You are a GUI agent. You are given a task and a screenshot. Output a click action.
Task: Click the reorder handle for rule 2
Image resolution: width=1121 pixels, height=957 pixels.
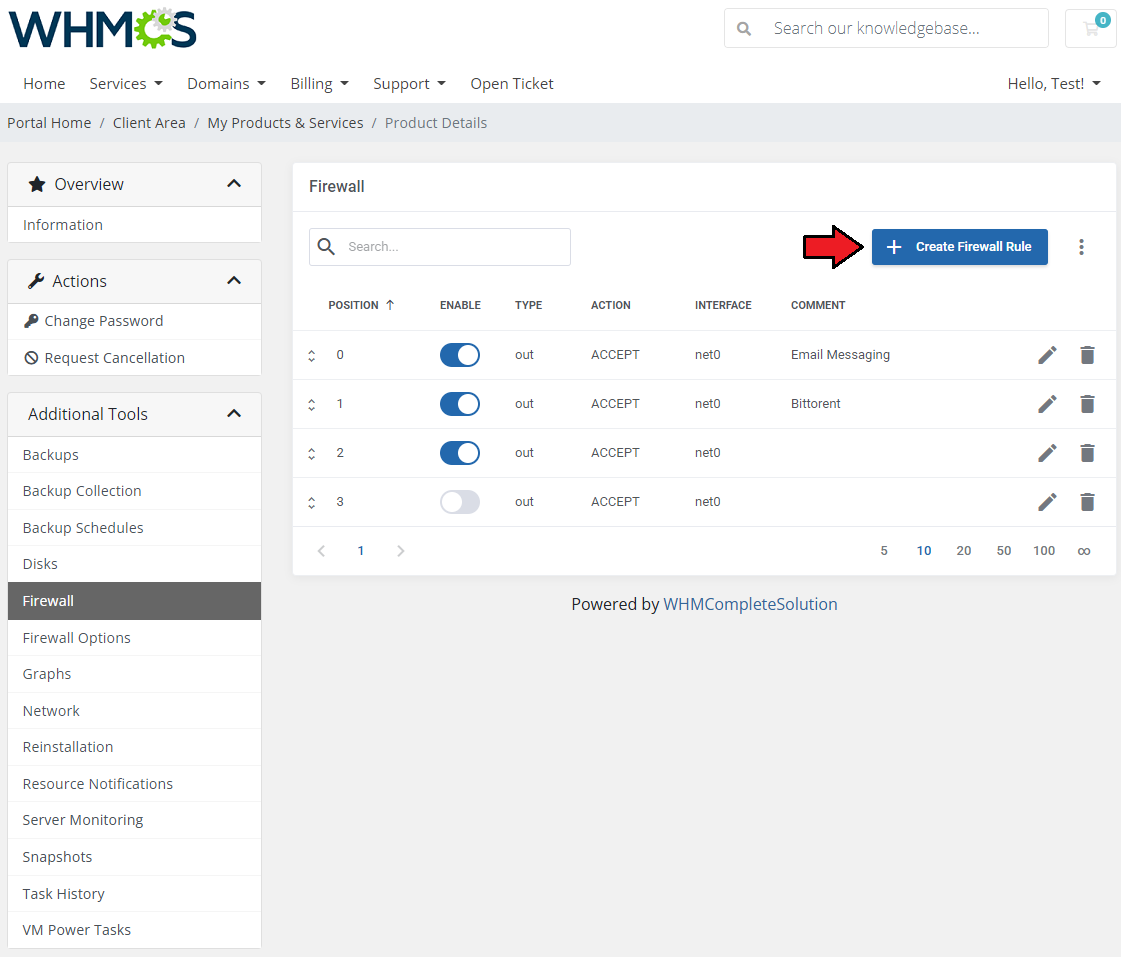[312, 453]
